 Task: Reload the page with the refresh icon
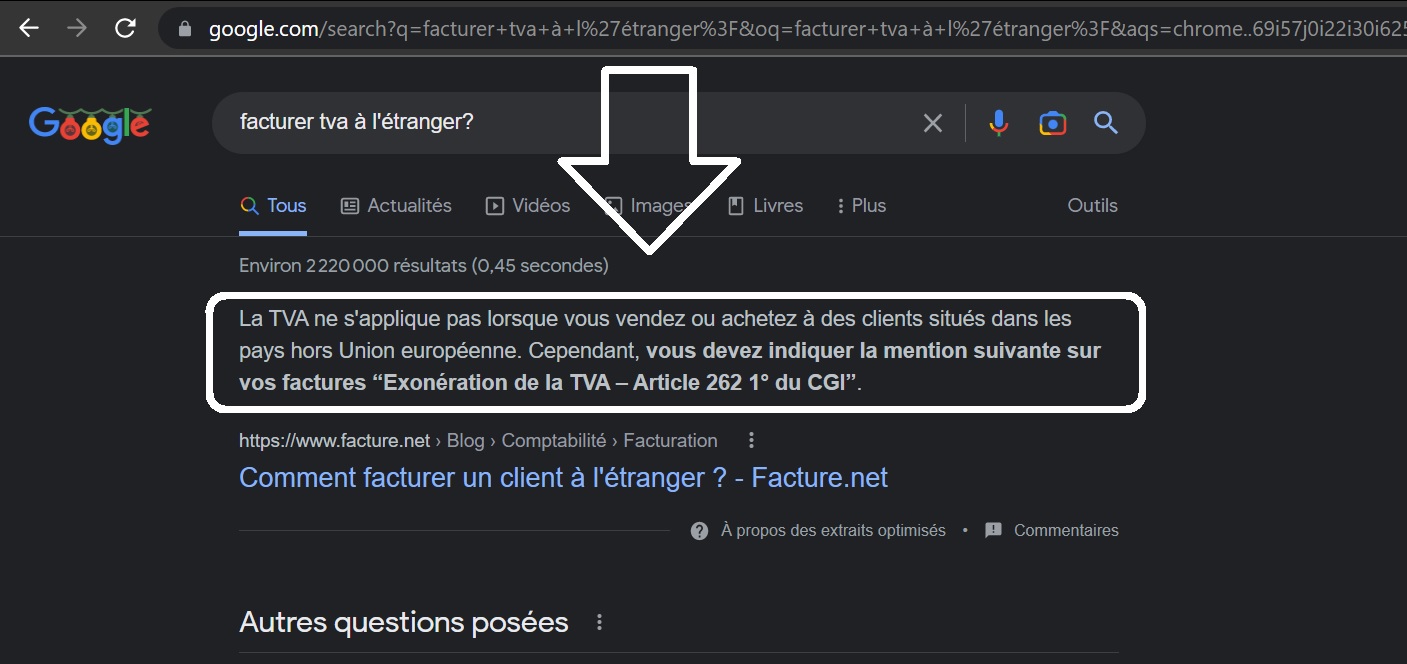(125, 28)
